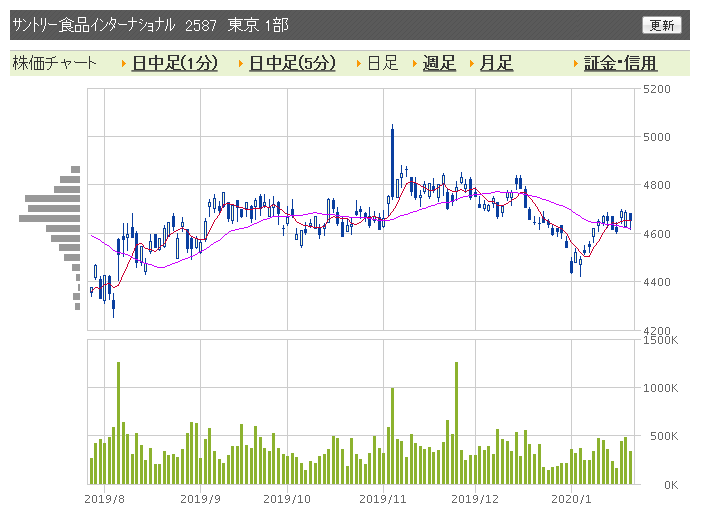Click orange arrow beside 日中足(5分)
Screen dimensions: 701x520
click(x=241, y=64)
